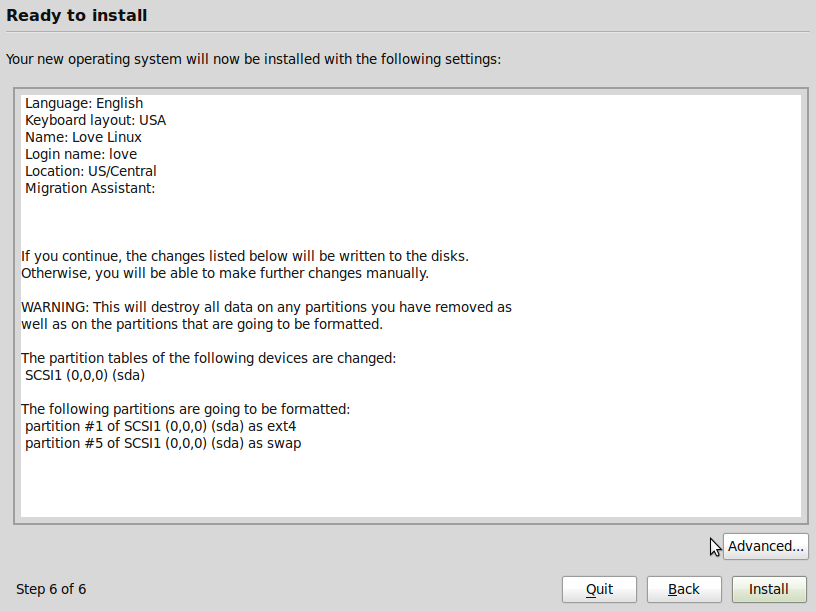
Task: Click the "Name: Love Linux" line
Action: 83,137
